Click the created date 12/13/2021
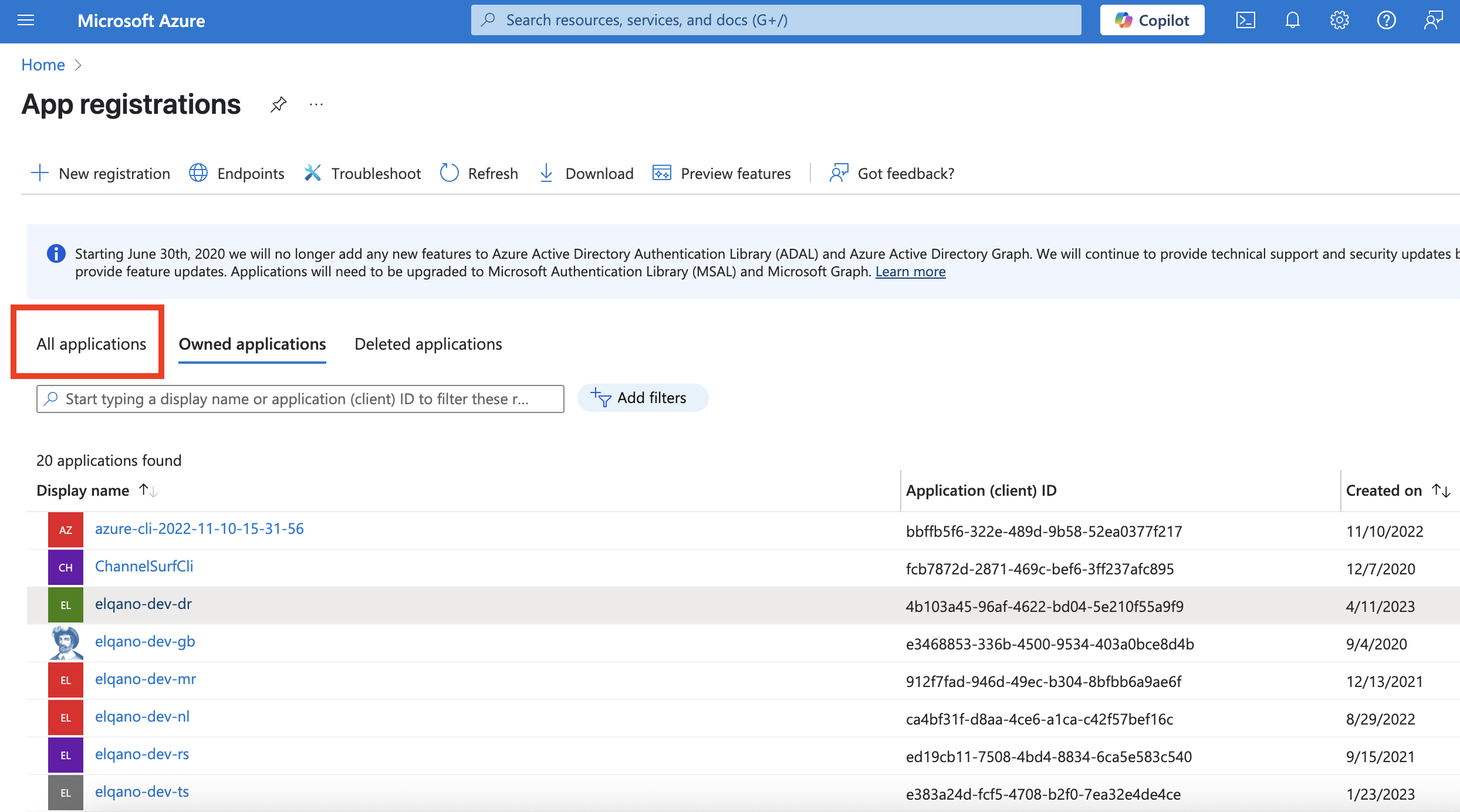 pos(1385,681)
